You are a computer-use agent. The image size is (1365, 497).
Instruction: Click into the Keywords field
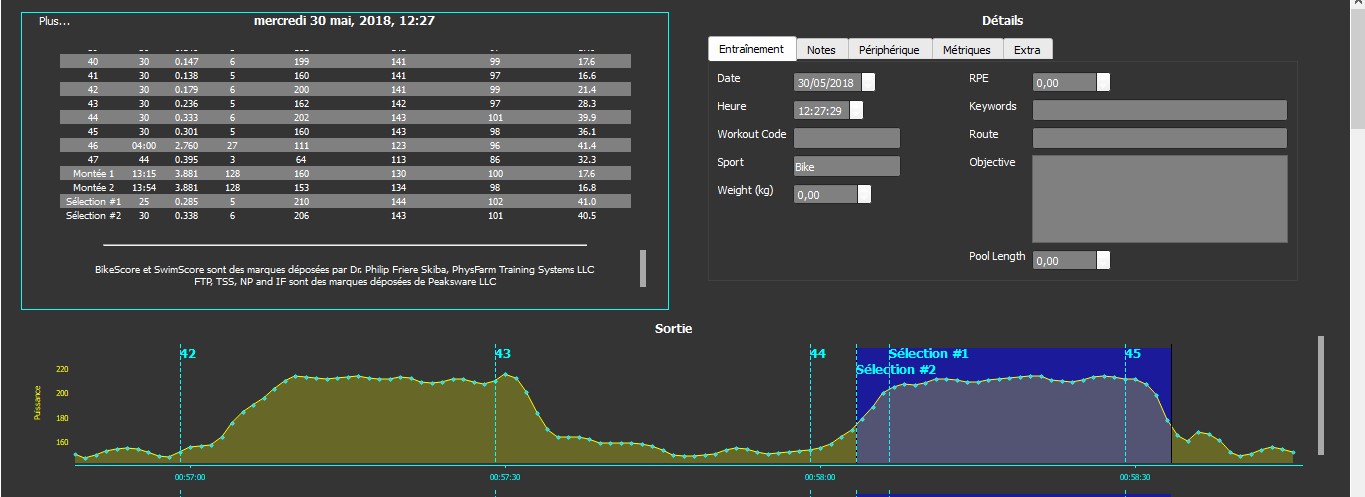click(1159, 110)
